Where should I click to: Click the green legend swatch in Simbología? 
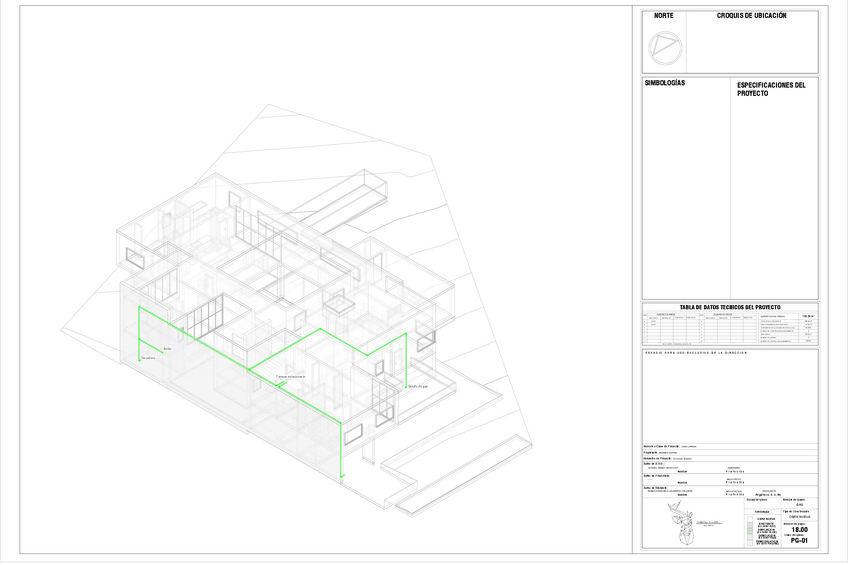coord(750,531)
